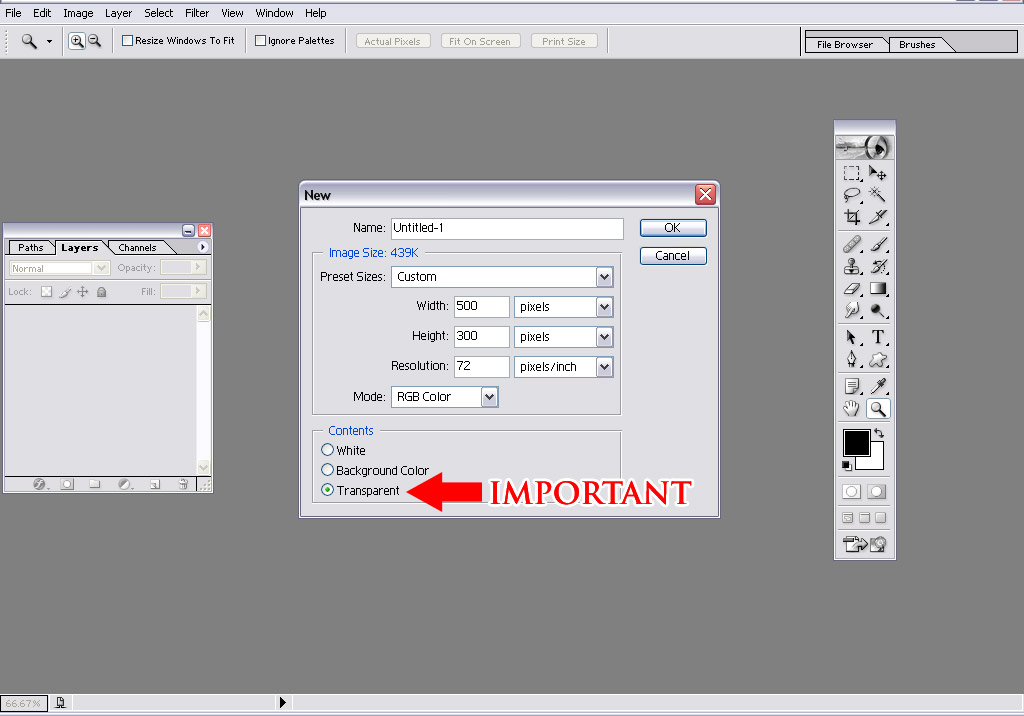Switch to the Channels tab

[137, 248]
